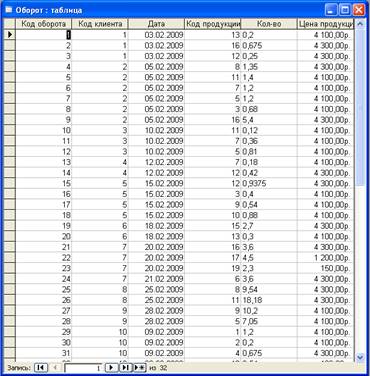Click the current record arrow selector
The height and width of the screenshot is (376, 370).
(9, 34)
